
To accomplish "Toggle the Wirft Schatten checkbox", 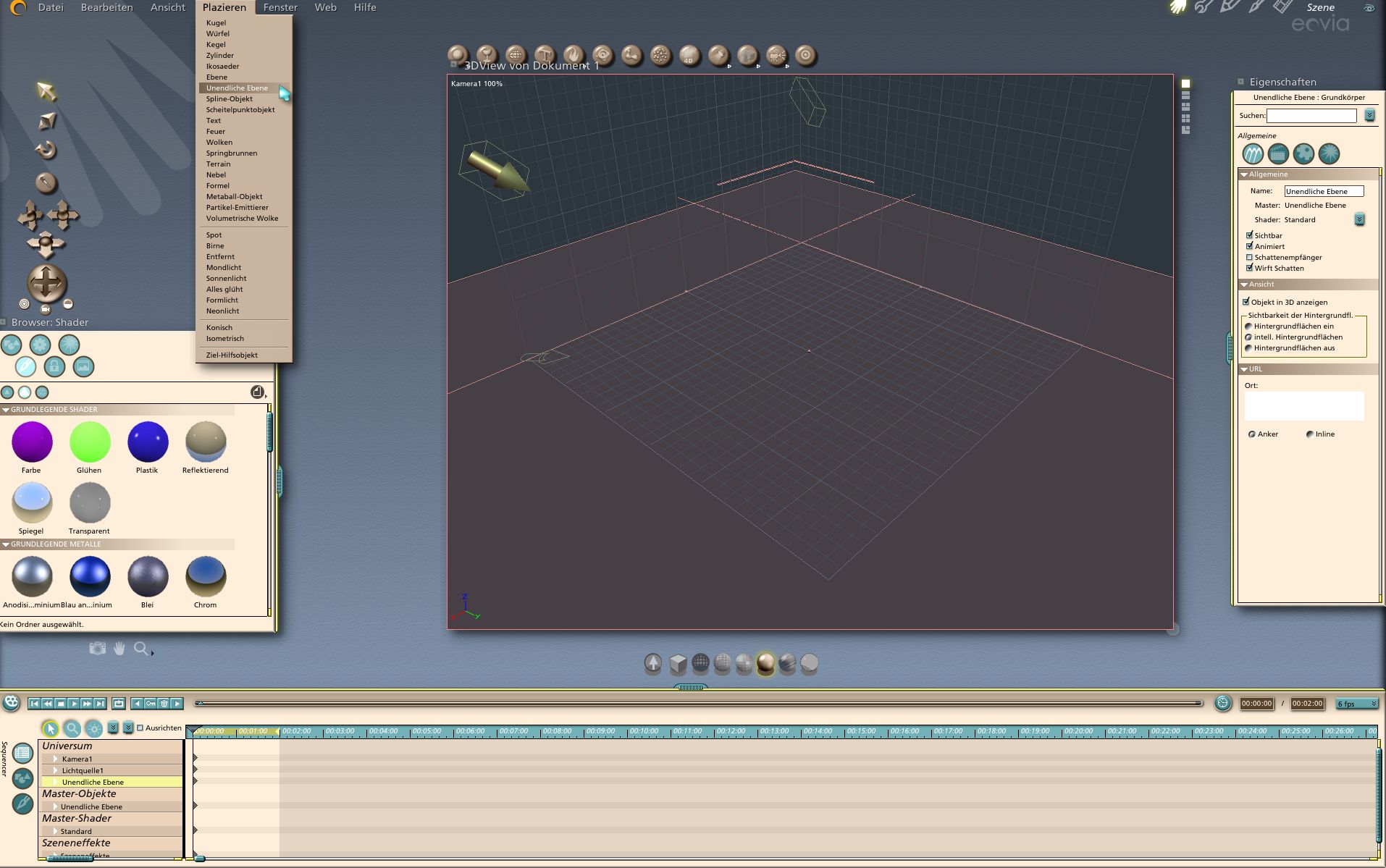I will [x=1249, y=268].
